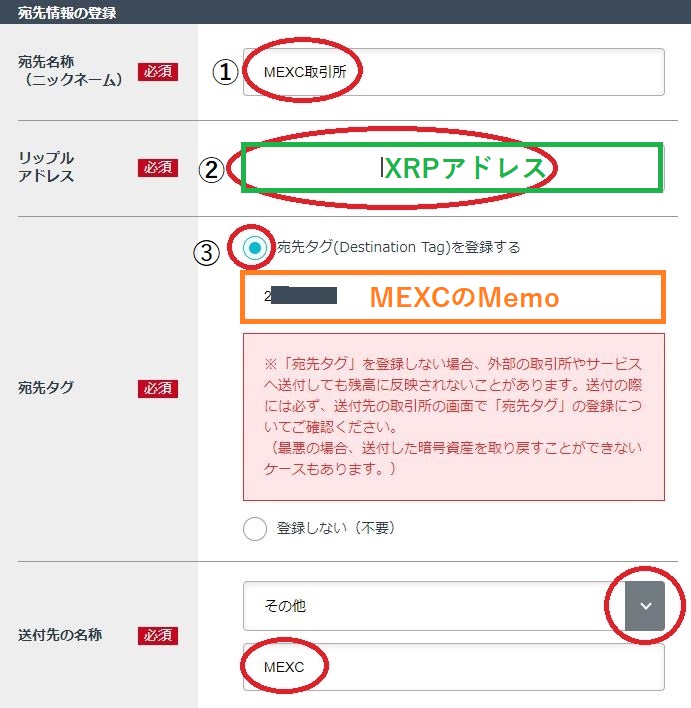This screenshot has height=708, width=691.
Task: Click the 宛先タグ(Destination Tag)を登録する label text
Action: (398, 247)
